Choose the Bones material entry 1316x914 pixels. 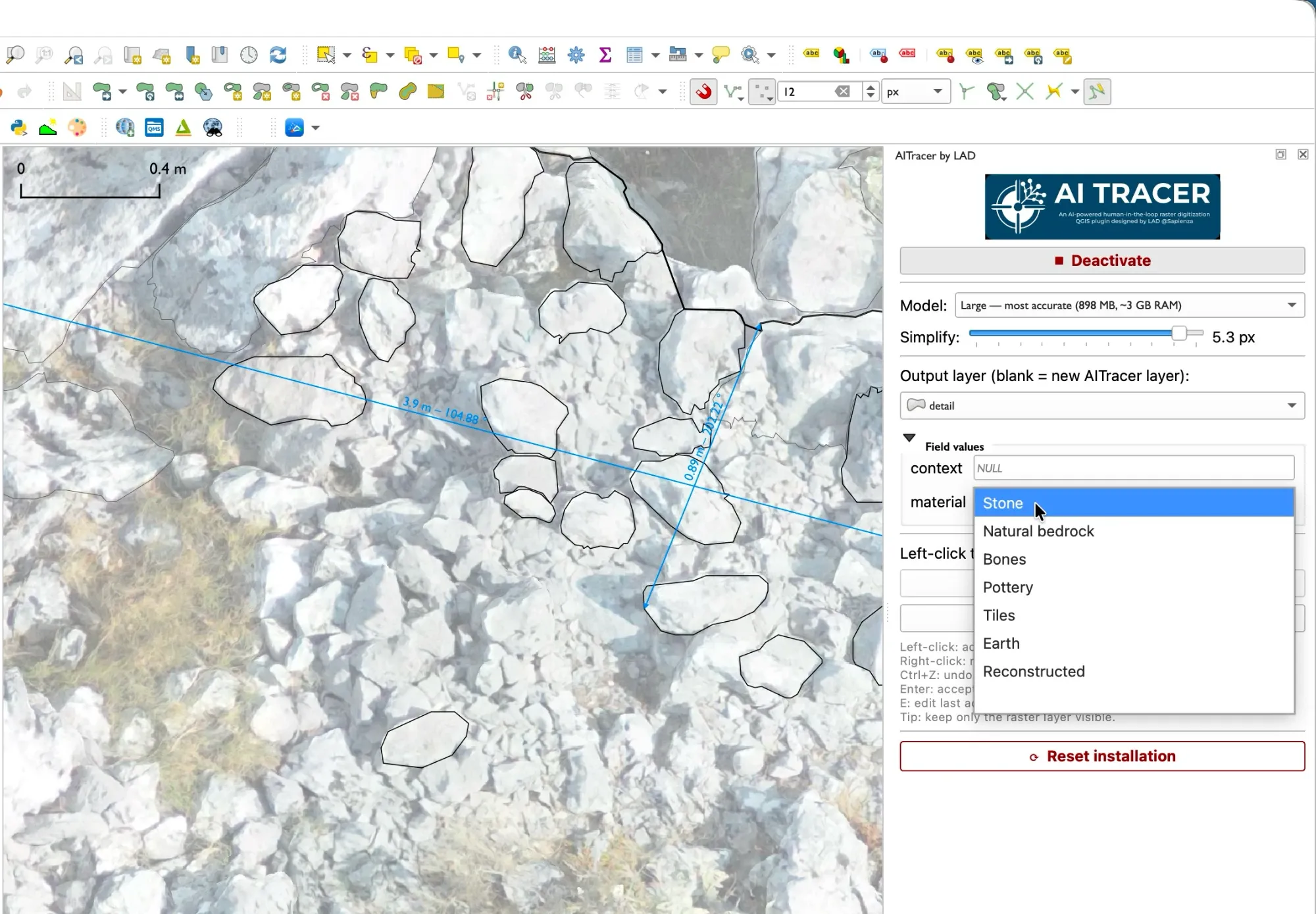[1134, 559]
